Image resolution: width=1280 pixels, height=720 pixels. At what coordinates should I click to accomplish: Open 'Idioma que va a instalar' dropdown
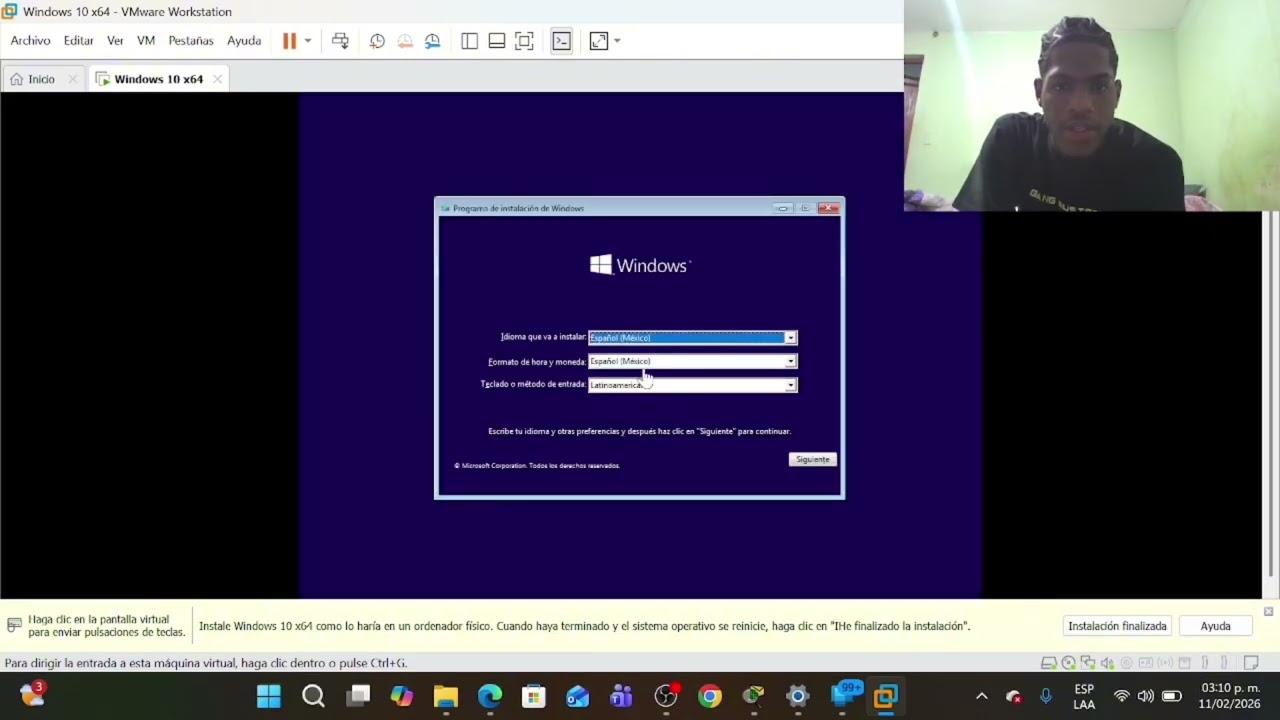tap(692, 338)
